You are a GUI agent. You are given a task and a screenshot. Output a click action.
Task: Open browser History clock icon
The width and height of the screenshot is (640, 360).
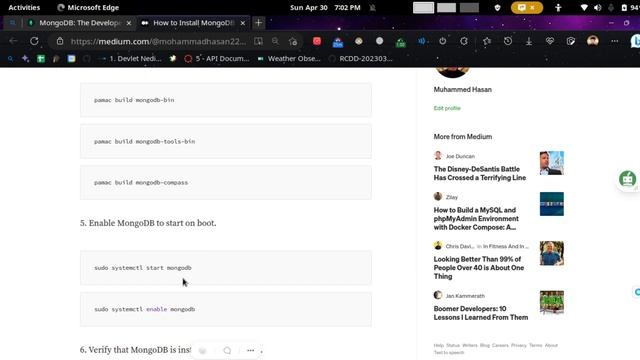pyautogui.click(x=508, y=41)
